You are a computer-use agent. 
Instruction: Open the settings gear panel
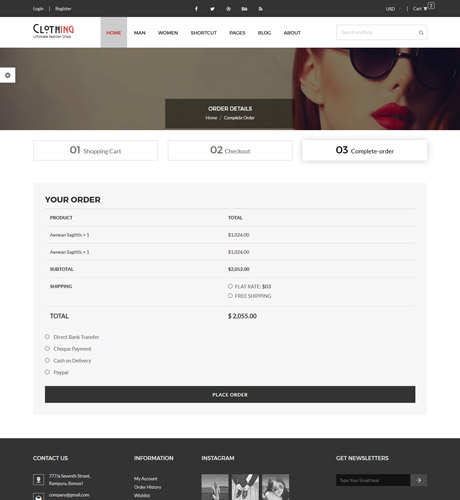[8, 75]
